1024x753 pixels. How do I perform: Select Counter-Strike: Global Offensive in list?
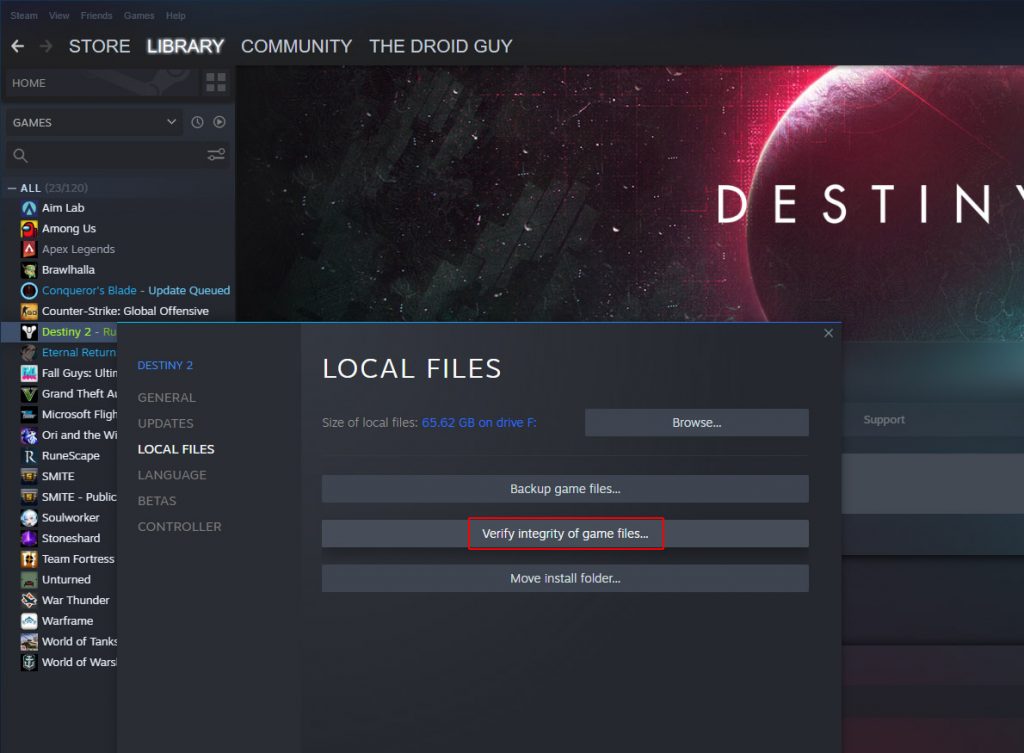pyautogui.click(x=125, y=312)
